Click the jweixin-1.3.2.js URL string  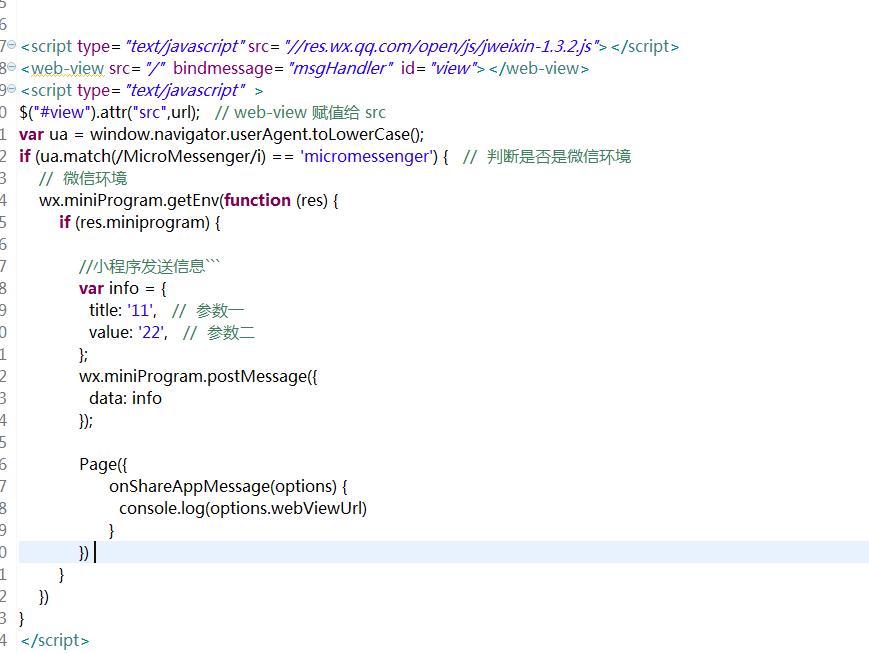(x=442, y=47)
